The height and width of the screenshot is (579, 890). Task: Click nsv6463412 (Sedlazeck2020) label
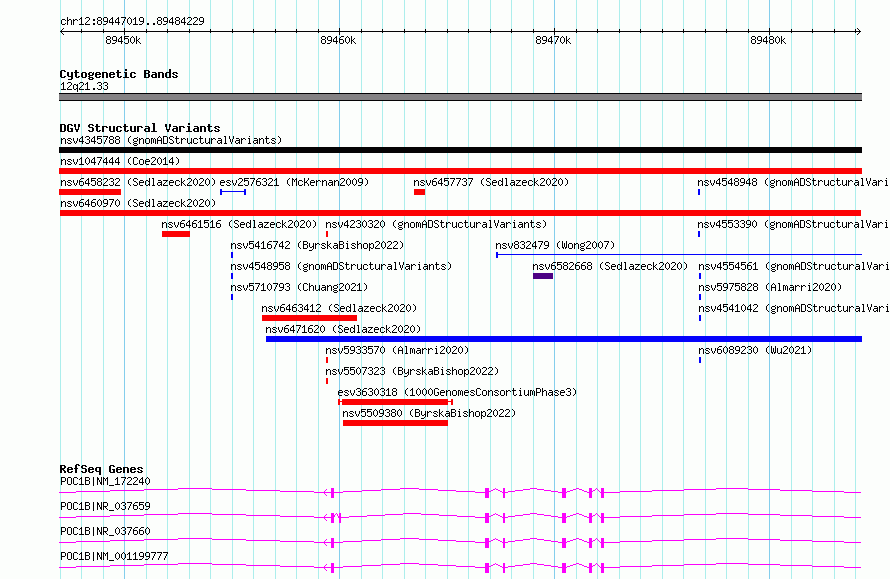(339, 308)
